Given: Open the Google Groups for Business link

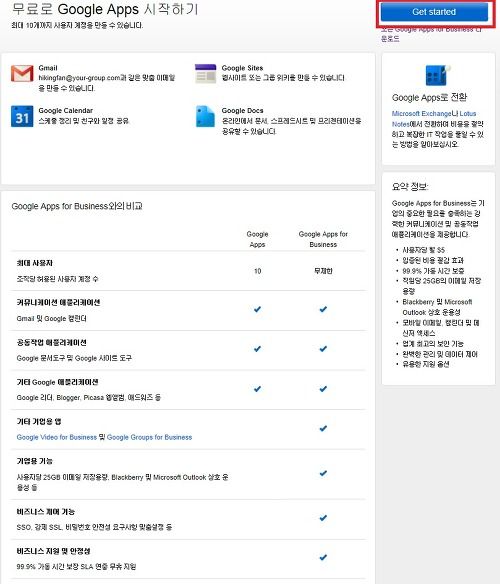Looking at the screenshot, I should click(149, 437).
